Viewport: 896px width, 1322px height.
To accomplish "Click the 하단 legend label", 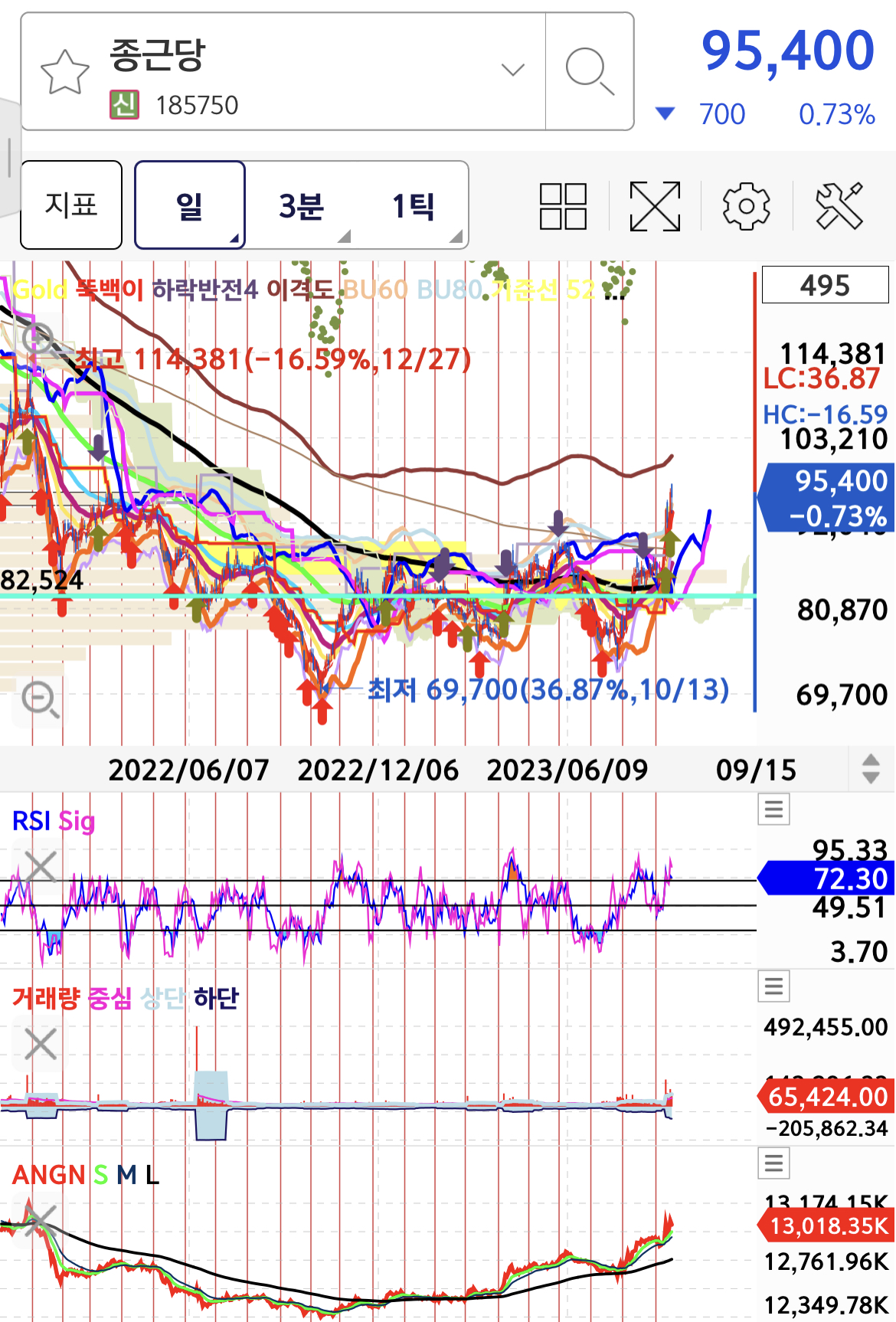I will [216, 998].
